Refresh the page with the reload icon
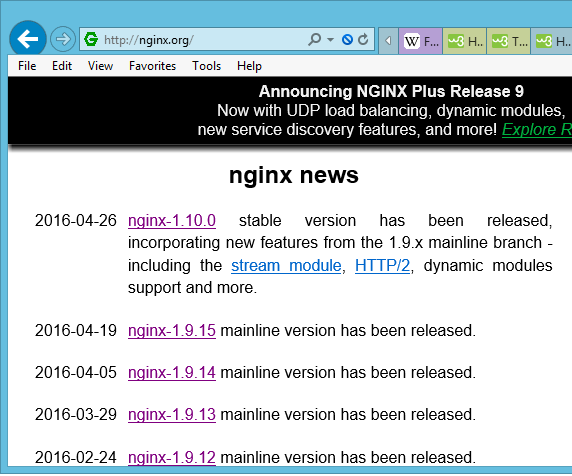The image size is (572, 476). pos(363,39)
